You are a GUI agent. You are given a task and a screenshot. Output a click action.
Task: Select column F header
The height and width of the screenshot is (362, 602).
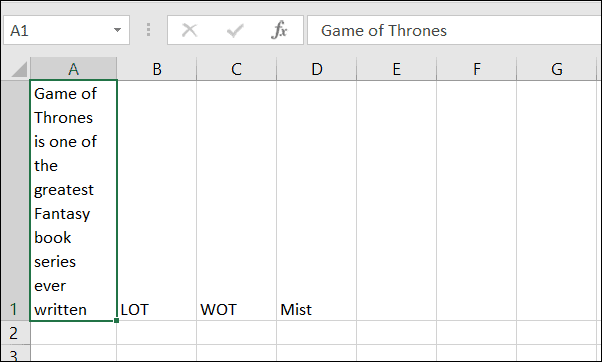pos(476,69)
